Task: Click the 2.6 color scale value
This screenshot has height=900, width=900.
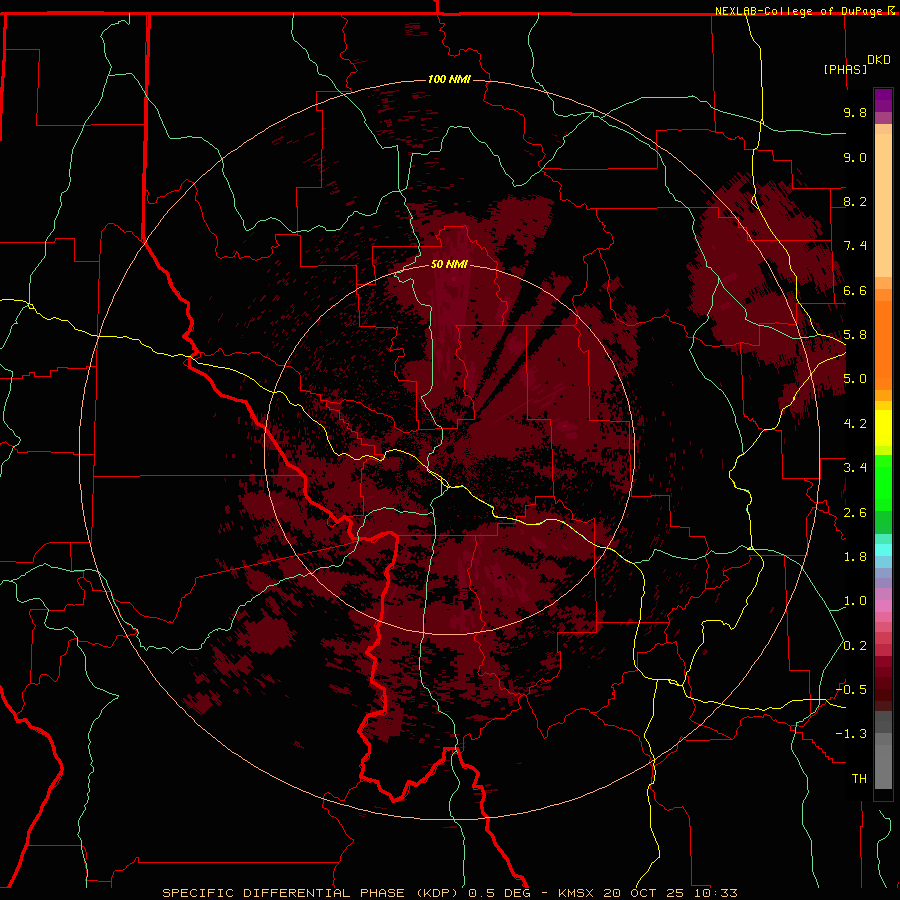Action: (855, 513)
